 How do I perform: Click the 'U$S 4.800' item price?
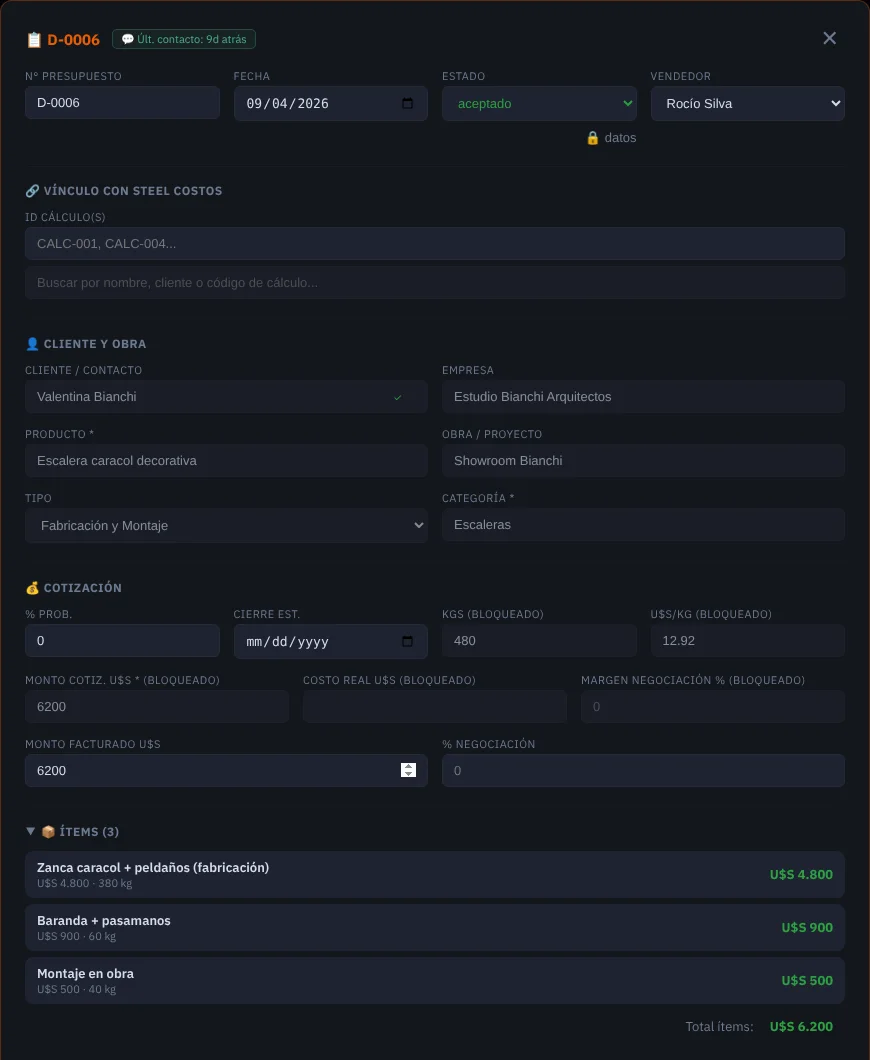[801, 875]
